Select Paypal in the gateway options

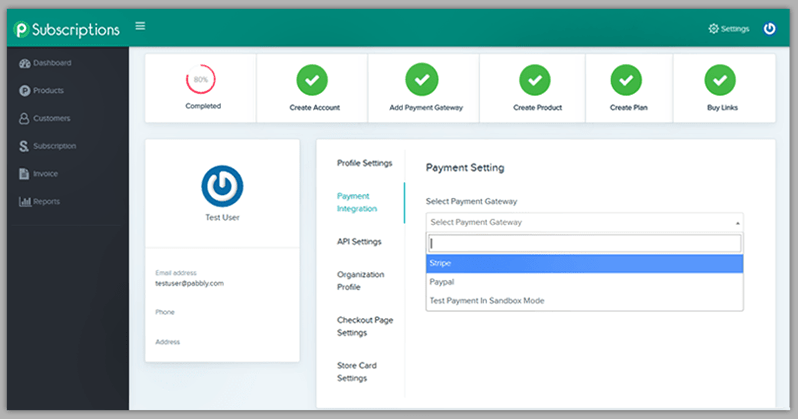(585, 282)
